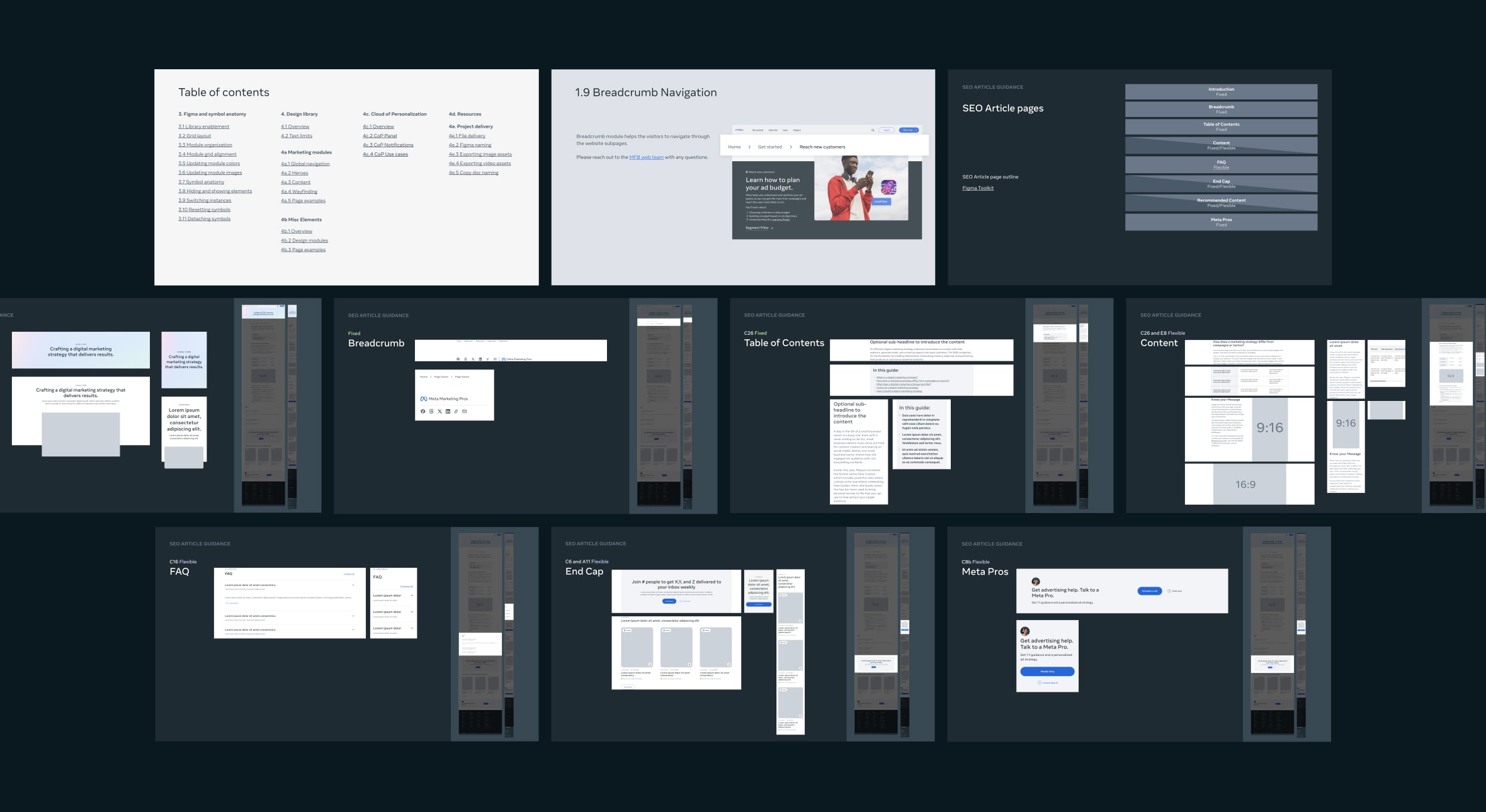Image resolution: width=1486 pixels, height=812 pixels.
Task: Click chevron before Reach new customers breadcrumb
Action: pos(791,147)
